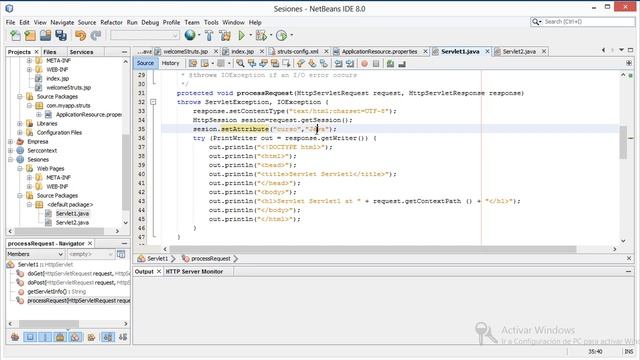Click the Save All toolbar icon
This screenshot has width=640, height=360.
[x=61, y=36]
